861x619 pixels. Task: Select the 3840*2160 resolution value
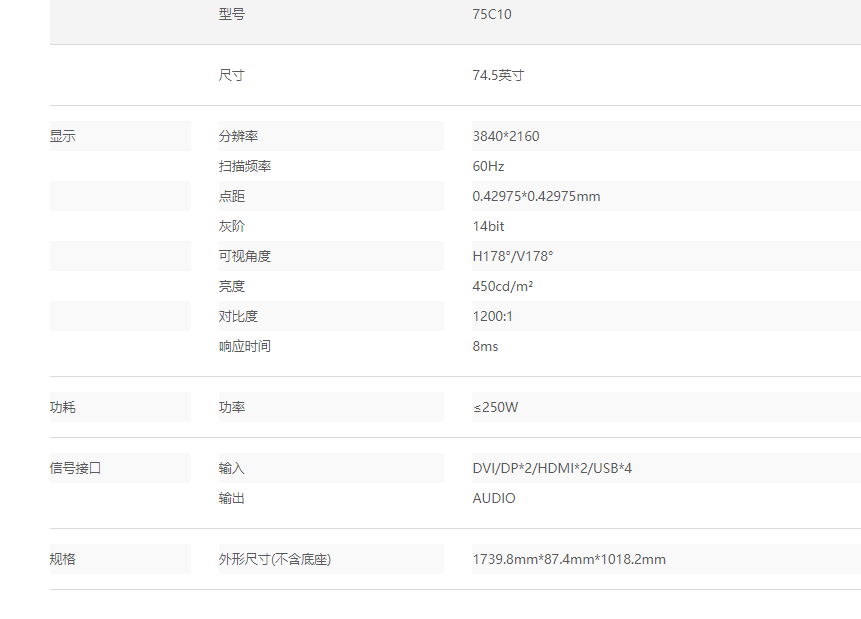tap(506, 136)
